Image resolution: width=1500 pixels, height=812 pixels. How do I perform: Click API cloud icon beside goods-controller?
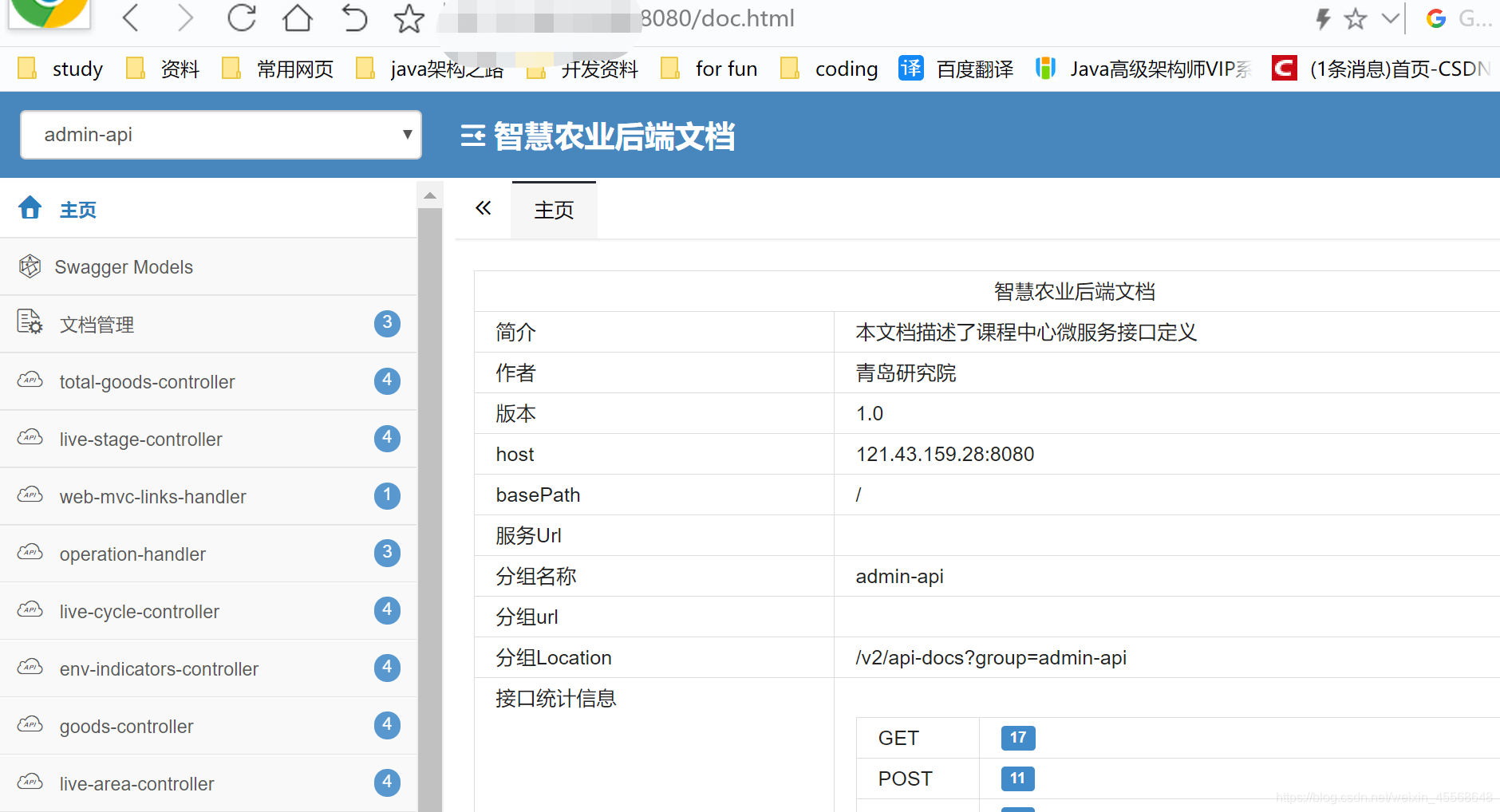[x=30, y=724]
